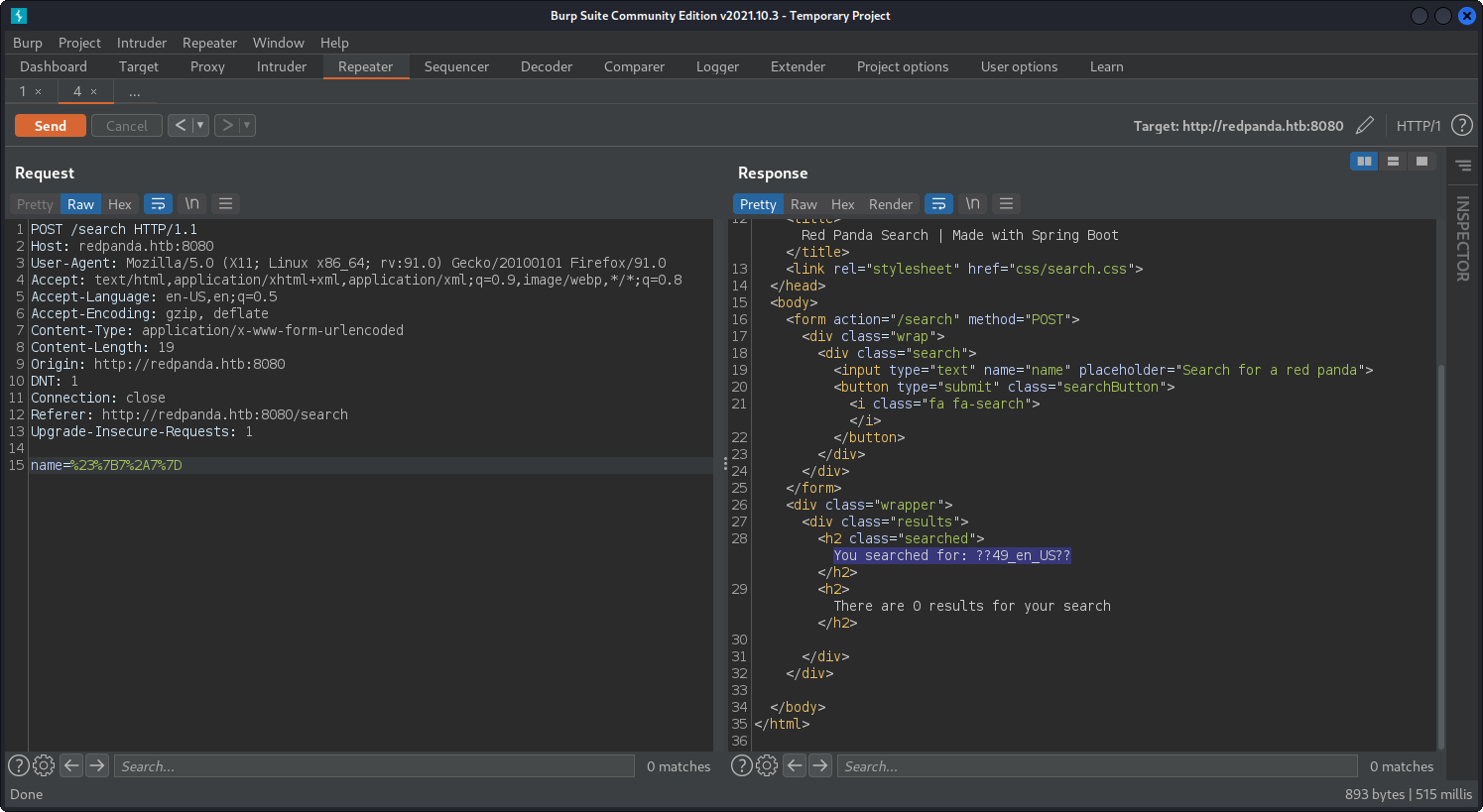Screen dimensions: 1483x812
Task: Click the 'You searched for: ??49_en_US??' line
Action: coord(952,555)
